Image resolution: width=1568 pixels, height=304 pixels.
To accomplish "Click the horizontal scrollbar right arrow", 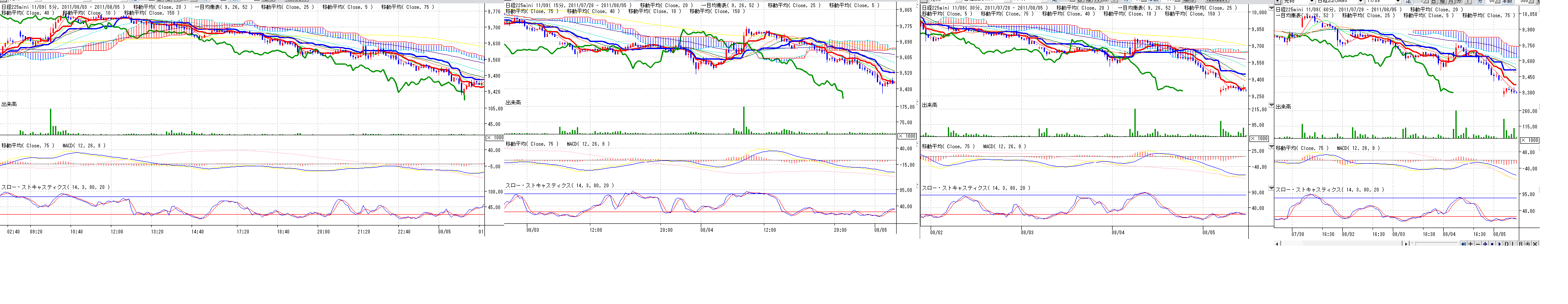I will pos(1406,244).
